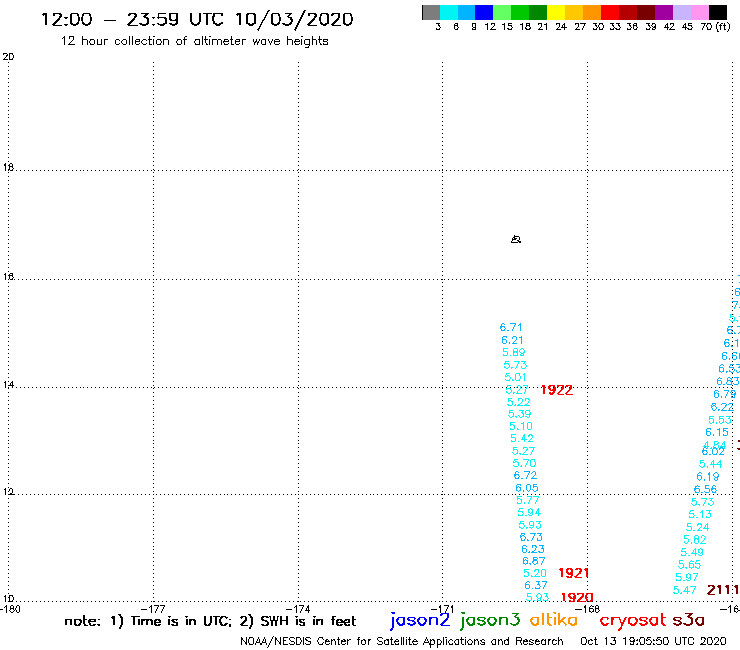The image size is (740, 650).
Task: Click the '70 (ft)' color bar label
Action: point(715,27)
